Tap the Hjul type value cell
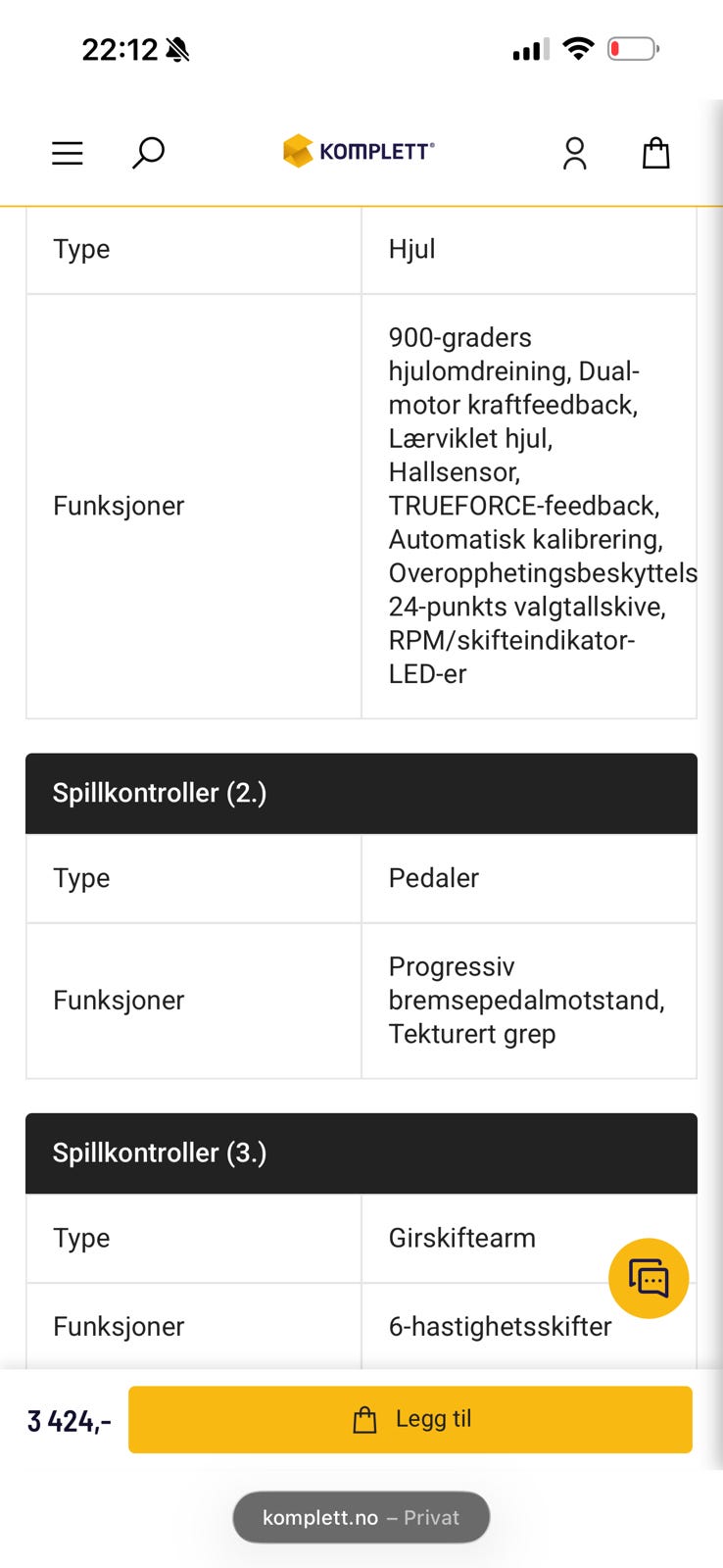Viewport: 723px width, 1568px height. 529,250
